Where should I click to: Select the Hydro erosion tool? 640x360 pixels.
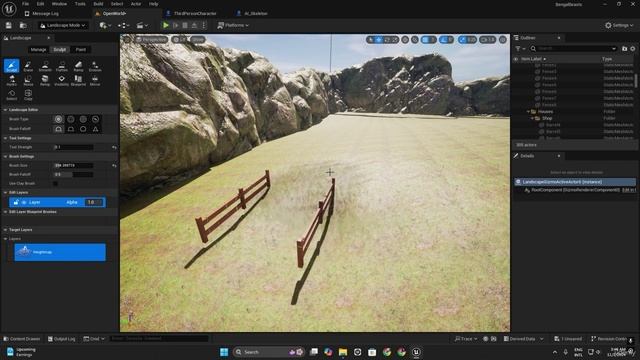[x=11, y=80]
